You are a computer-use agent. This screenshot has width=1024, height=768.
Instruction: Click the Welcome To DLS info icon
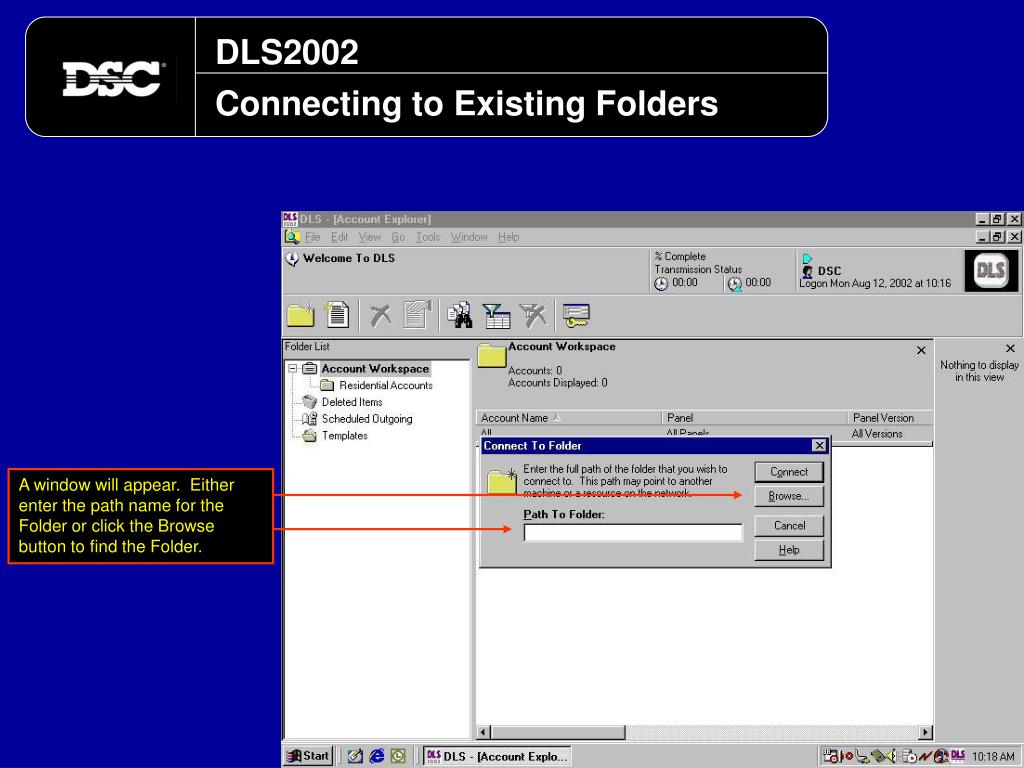point(292,259)
